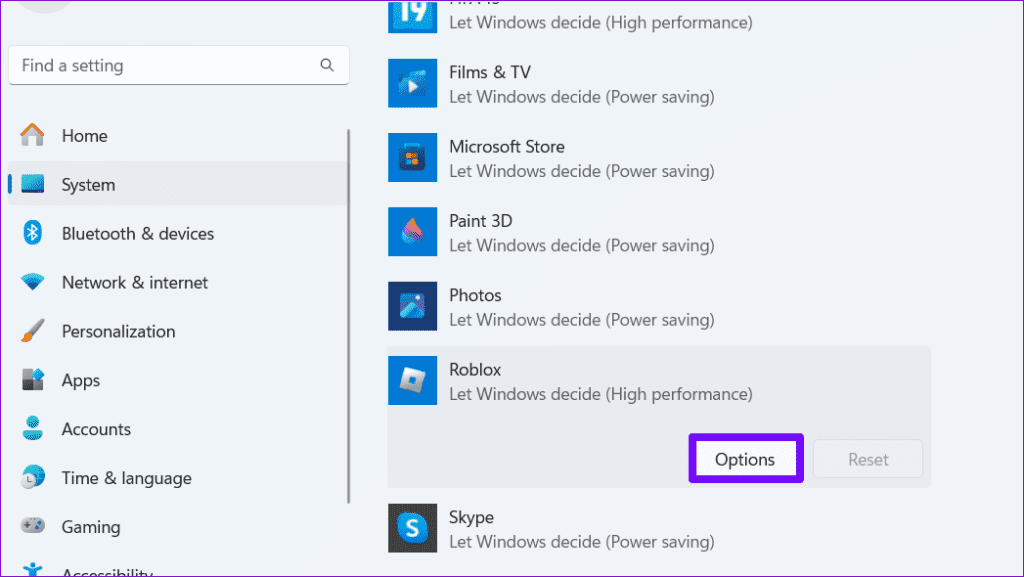The height and width of the screenshot is (577, 1024).
Task: Open Accounts settings
Action: (x=178, y=429)
